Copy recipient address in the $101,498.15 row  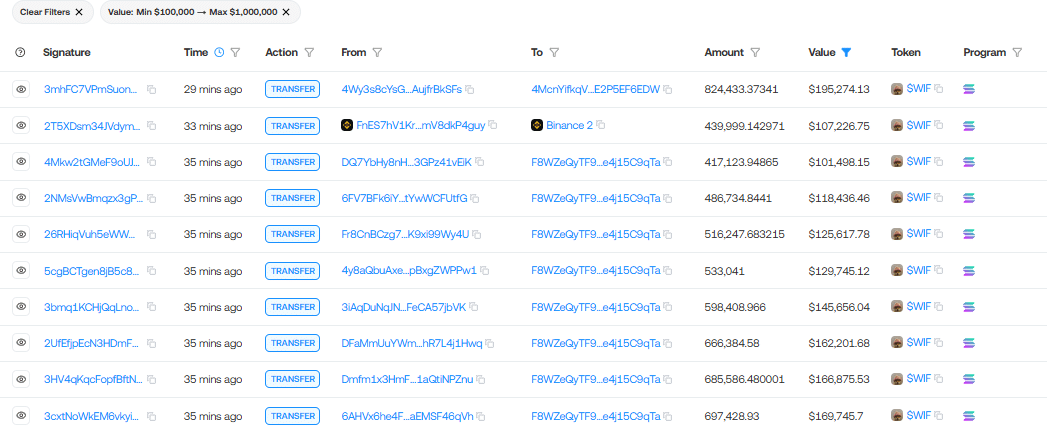point(668,162)
